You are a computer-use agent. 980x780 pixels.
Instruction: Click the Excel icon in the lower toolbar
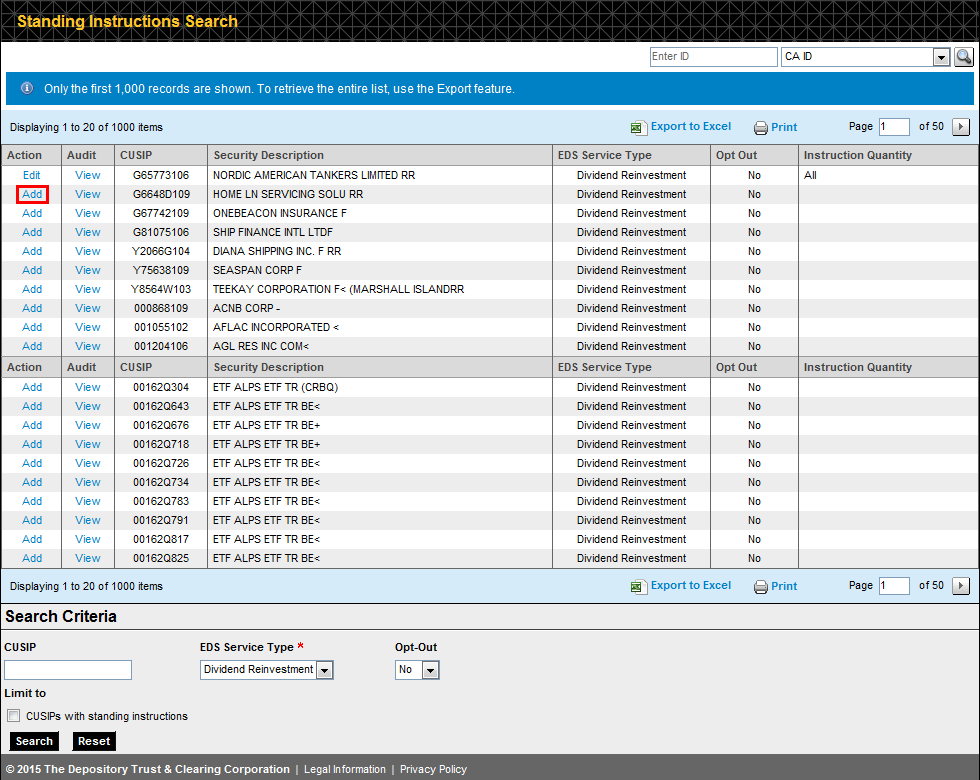(638, 585)
